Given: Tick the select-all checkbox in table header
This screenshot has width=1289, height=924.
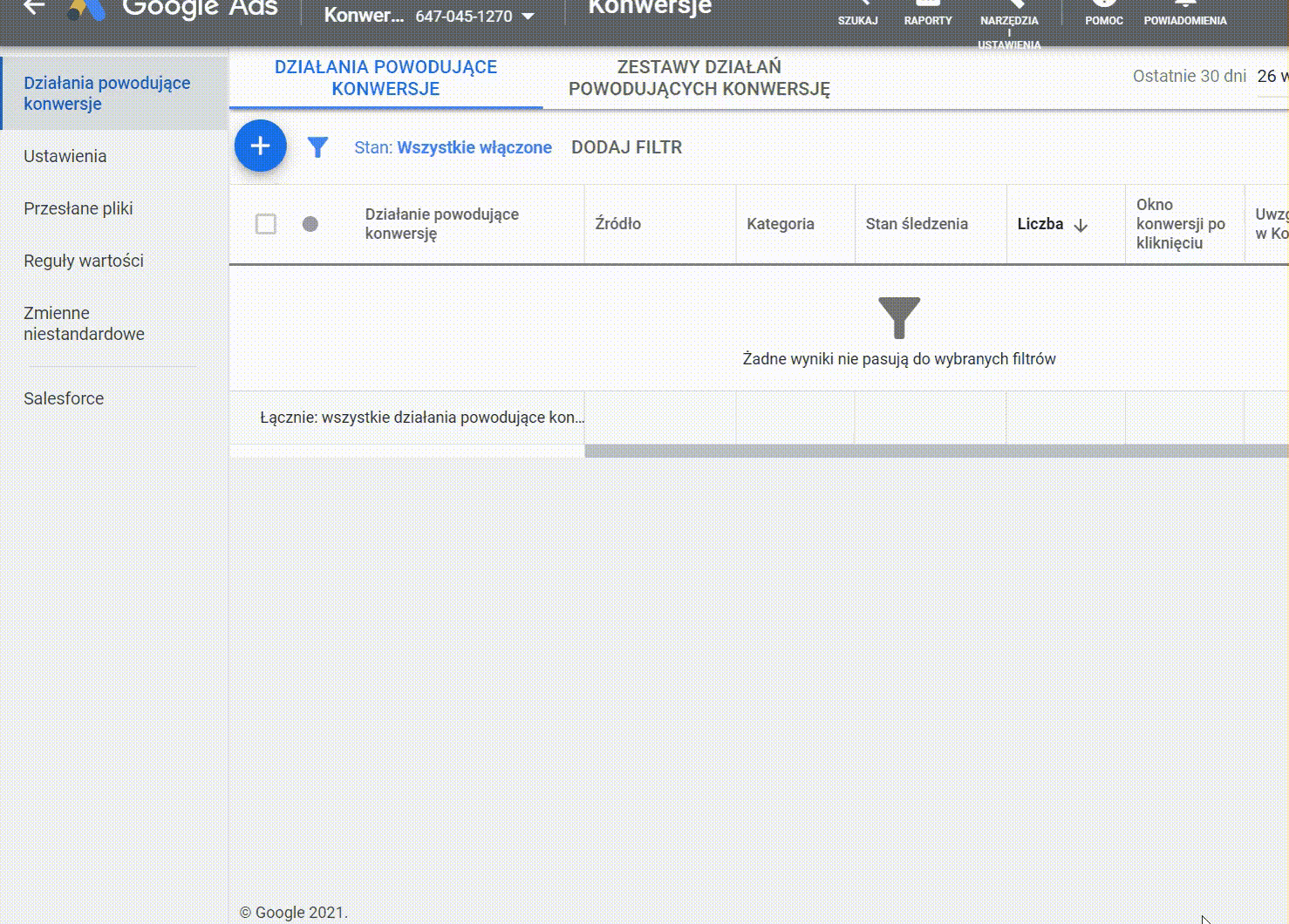Looking at the screenshot, I should point(266,224).
